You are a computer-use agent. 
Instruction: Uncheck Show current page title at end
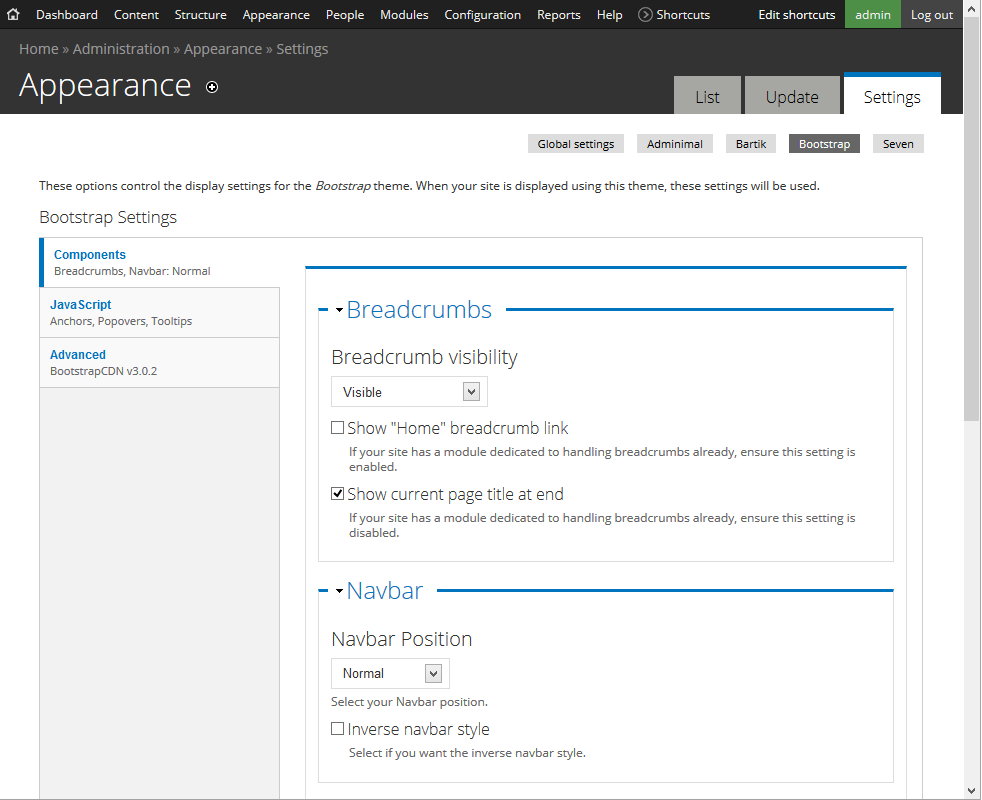(338, 494)
